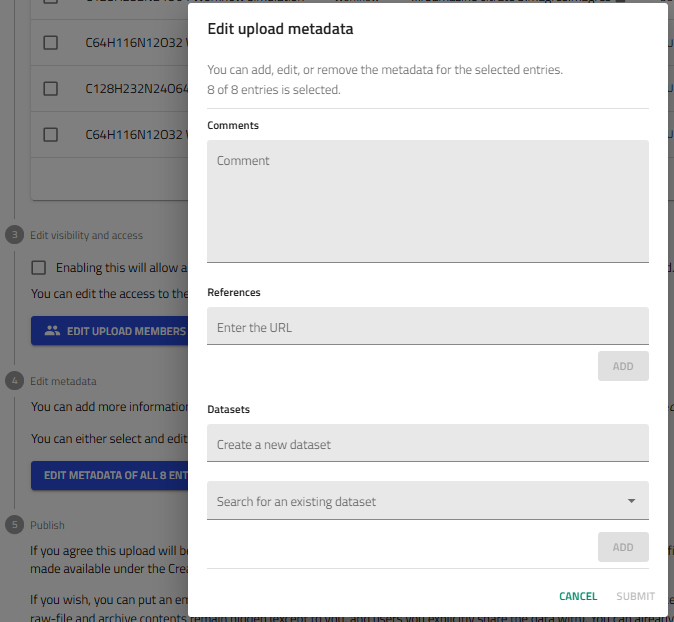Click EDIT METADATA OF ALL 8 ENTRIES button
674x622 pixels.
(x=110, y=475)
